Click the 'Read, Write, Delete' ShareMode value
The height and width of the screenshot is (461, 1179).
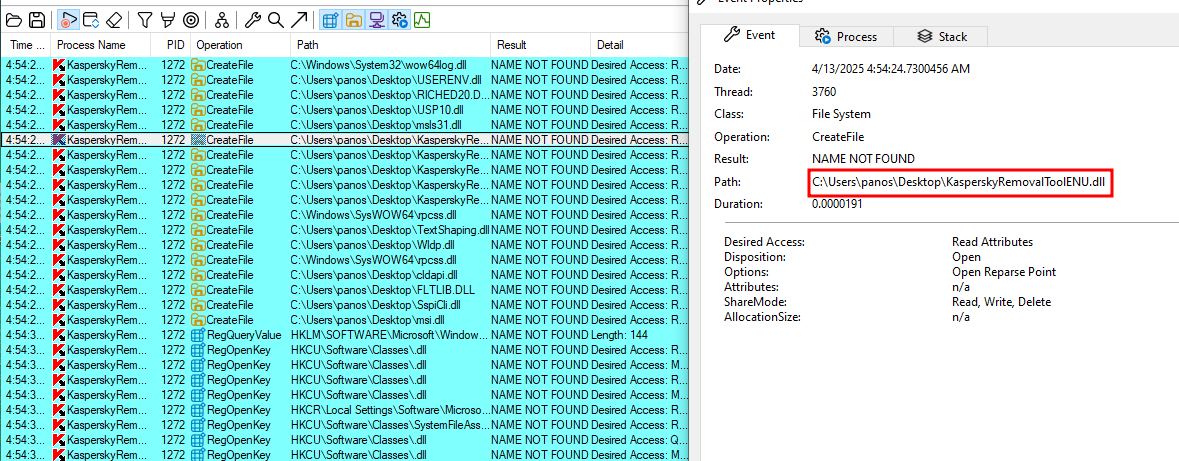[1001, 302]
